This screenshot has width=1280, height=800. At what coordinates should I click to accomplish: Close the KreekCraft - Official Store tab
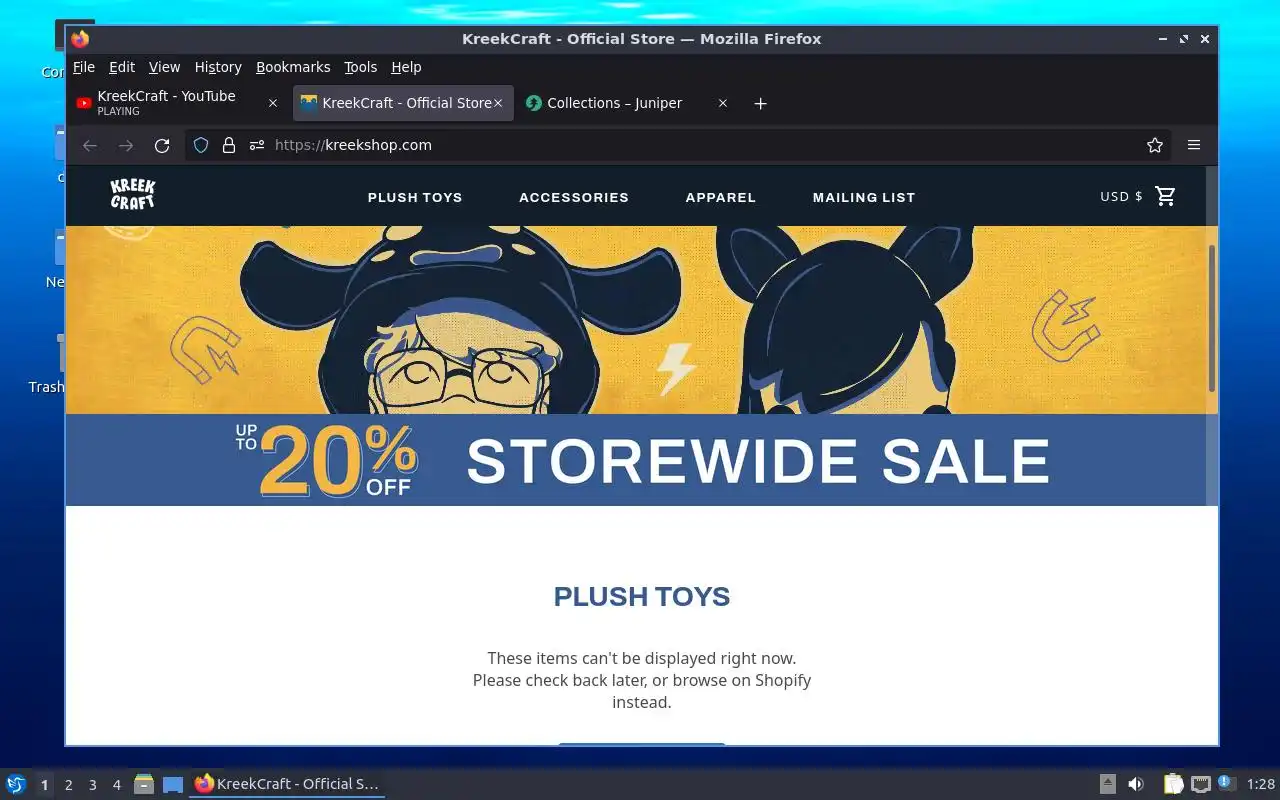coord(498,103)
